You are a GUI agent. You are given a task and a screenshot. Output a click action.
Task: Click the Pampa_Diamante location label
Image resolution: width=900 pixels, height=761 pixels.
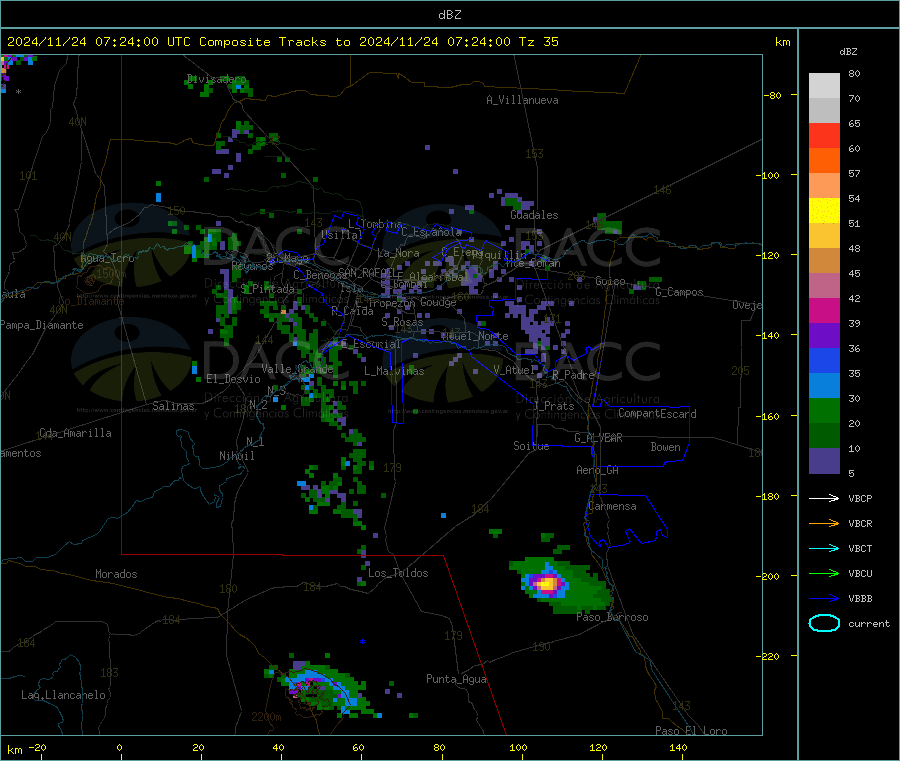42,325
